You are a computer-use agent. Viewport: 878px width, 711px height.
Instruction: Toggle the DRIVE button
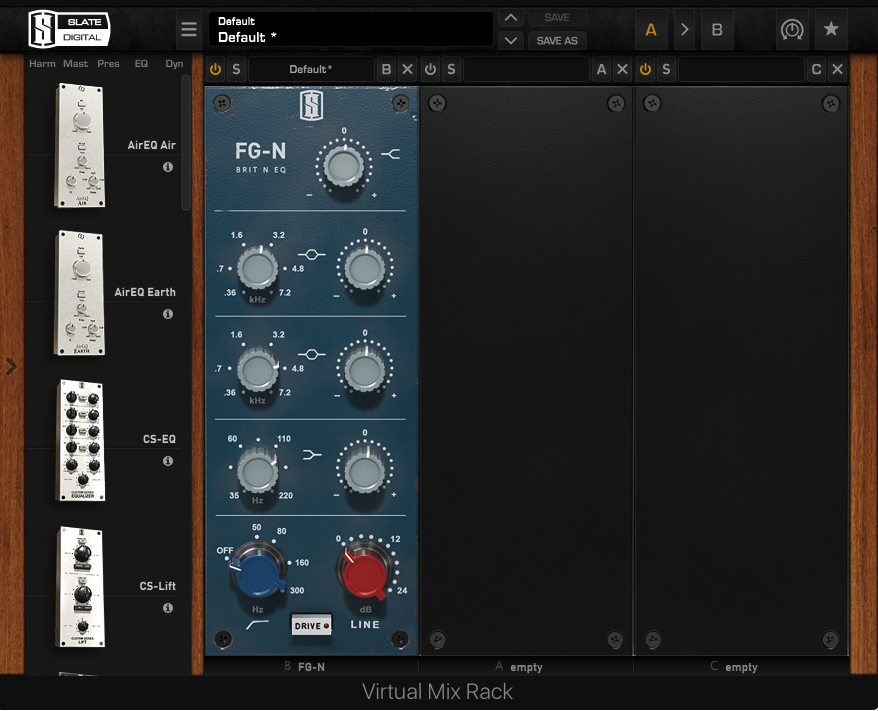tap(311, 625)
